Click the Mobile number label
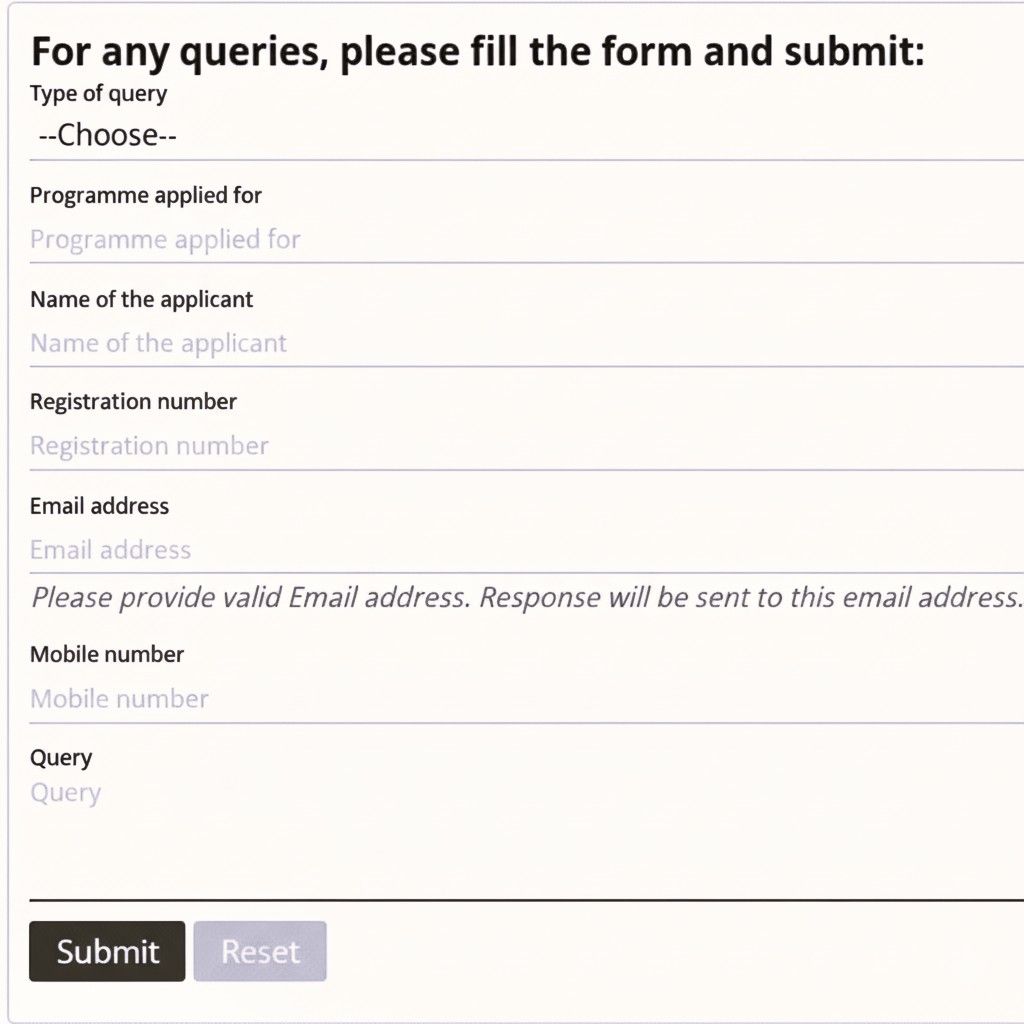This screenshot has height=1024, width=1024. [106, 654]
